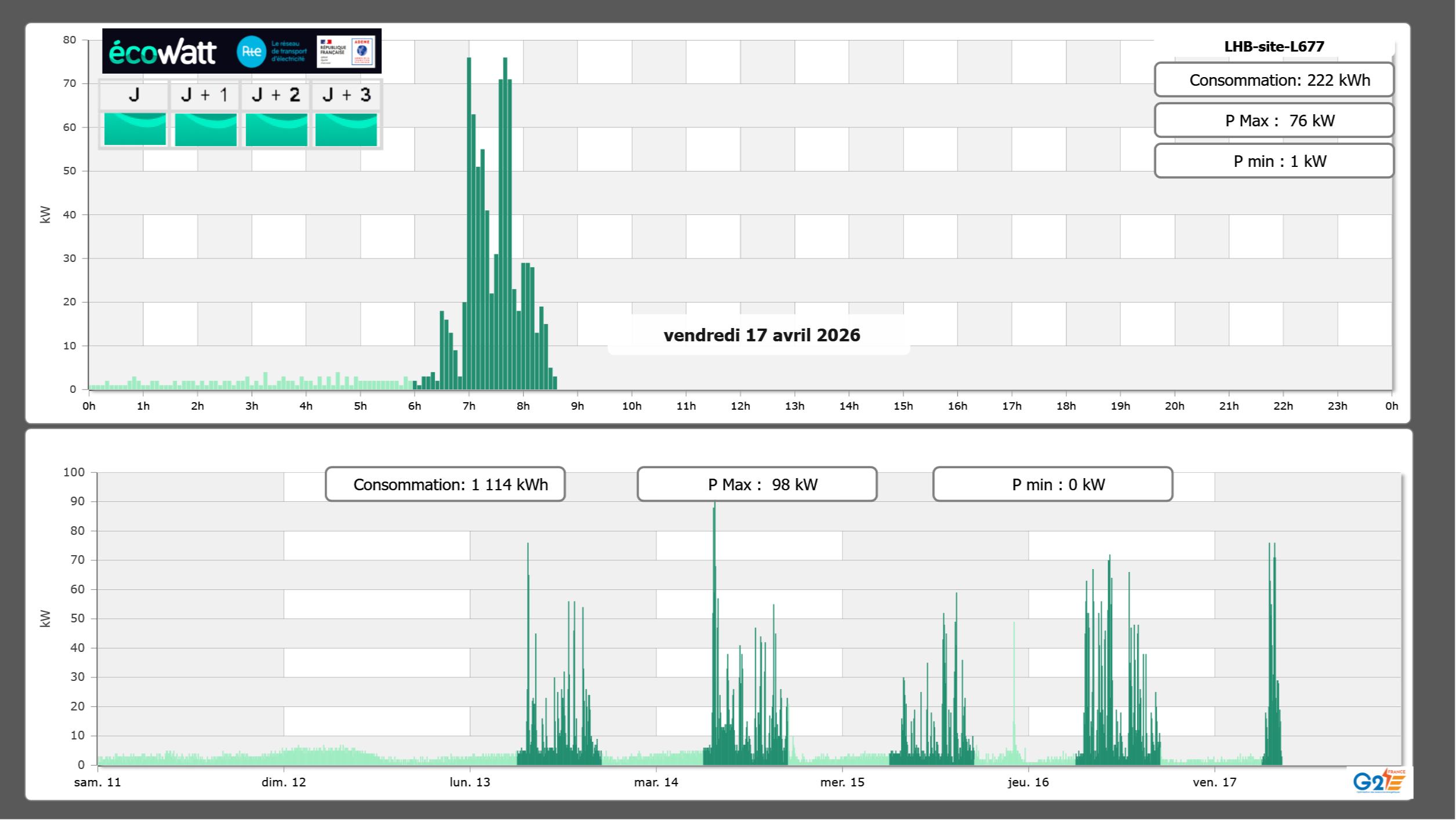Click the G2E France logo
The image size is (1456, 820).
1379,781
